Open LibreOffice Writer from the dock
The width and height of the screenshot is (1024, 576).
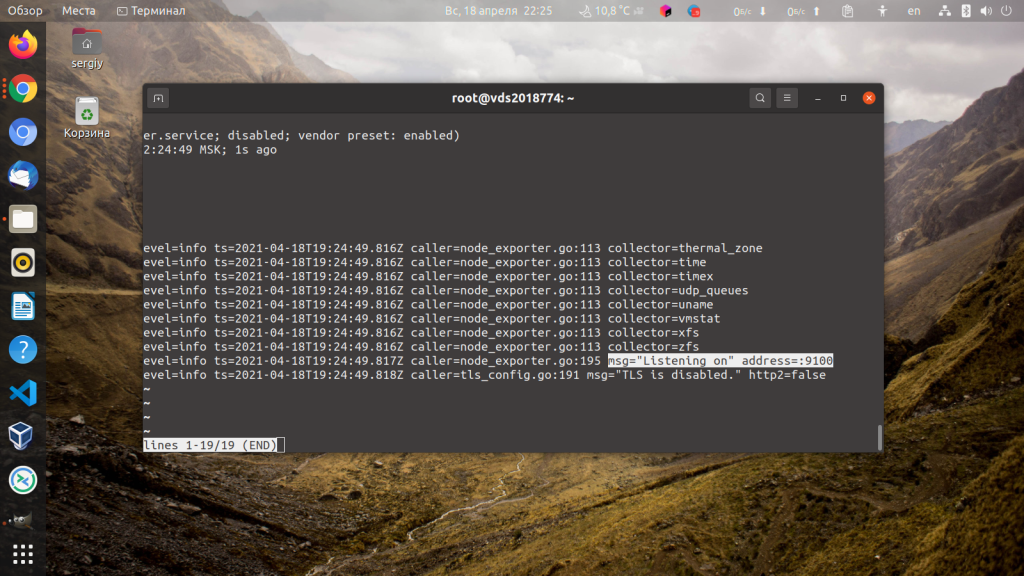(23, 306)
